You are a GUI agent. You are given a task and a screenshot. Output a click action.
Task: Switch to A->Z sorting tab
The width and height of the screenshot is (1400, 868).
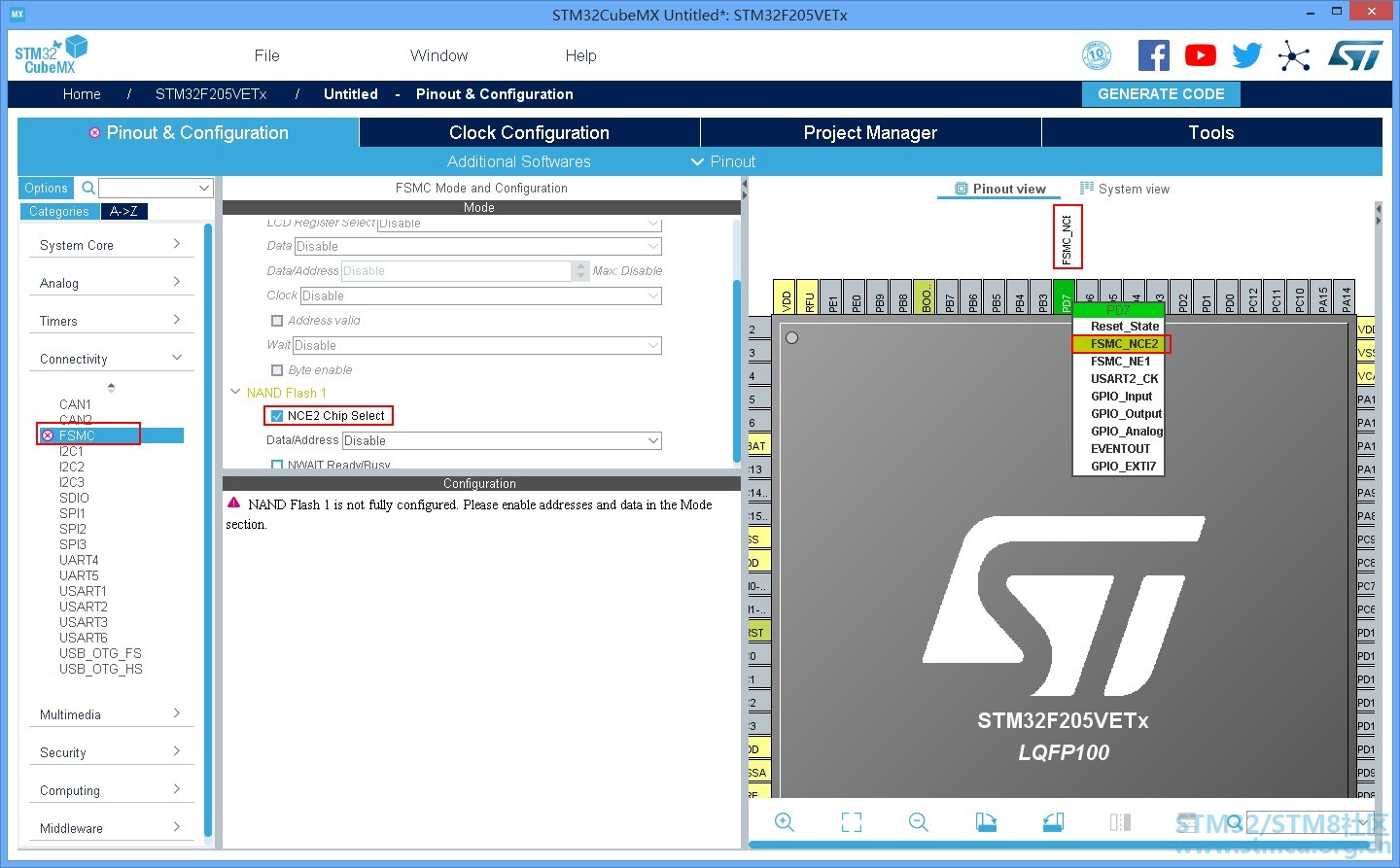pyautogui.click(x=123, y=211)
